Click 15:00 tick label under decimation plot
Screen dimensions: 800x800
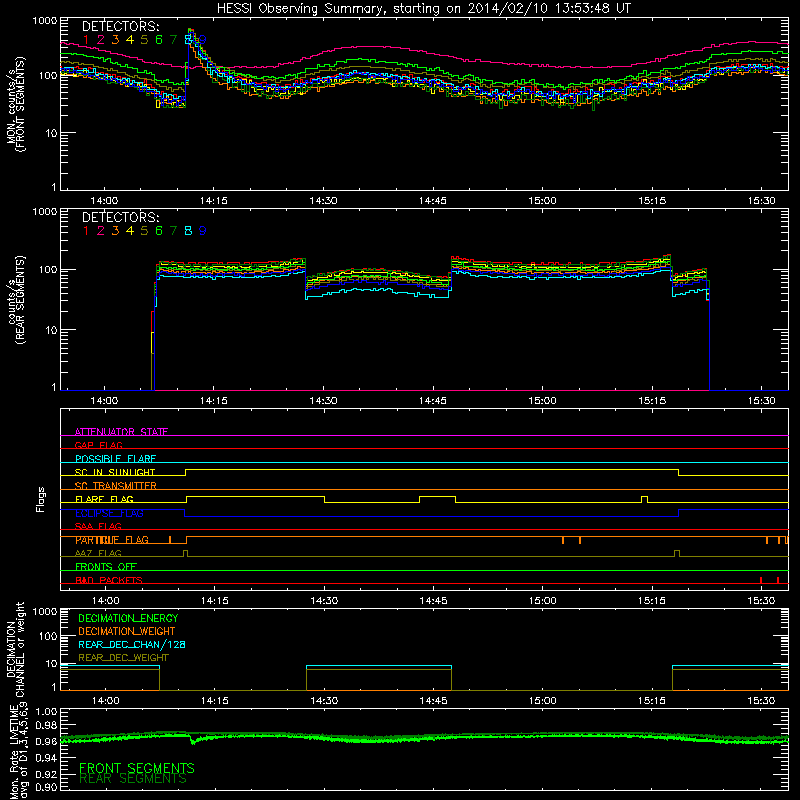pyautogui.click(x=542, y=701)
